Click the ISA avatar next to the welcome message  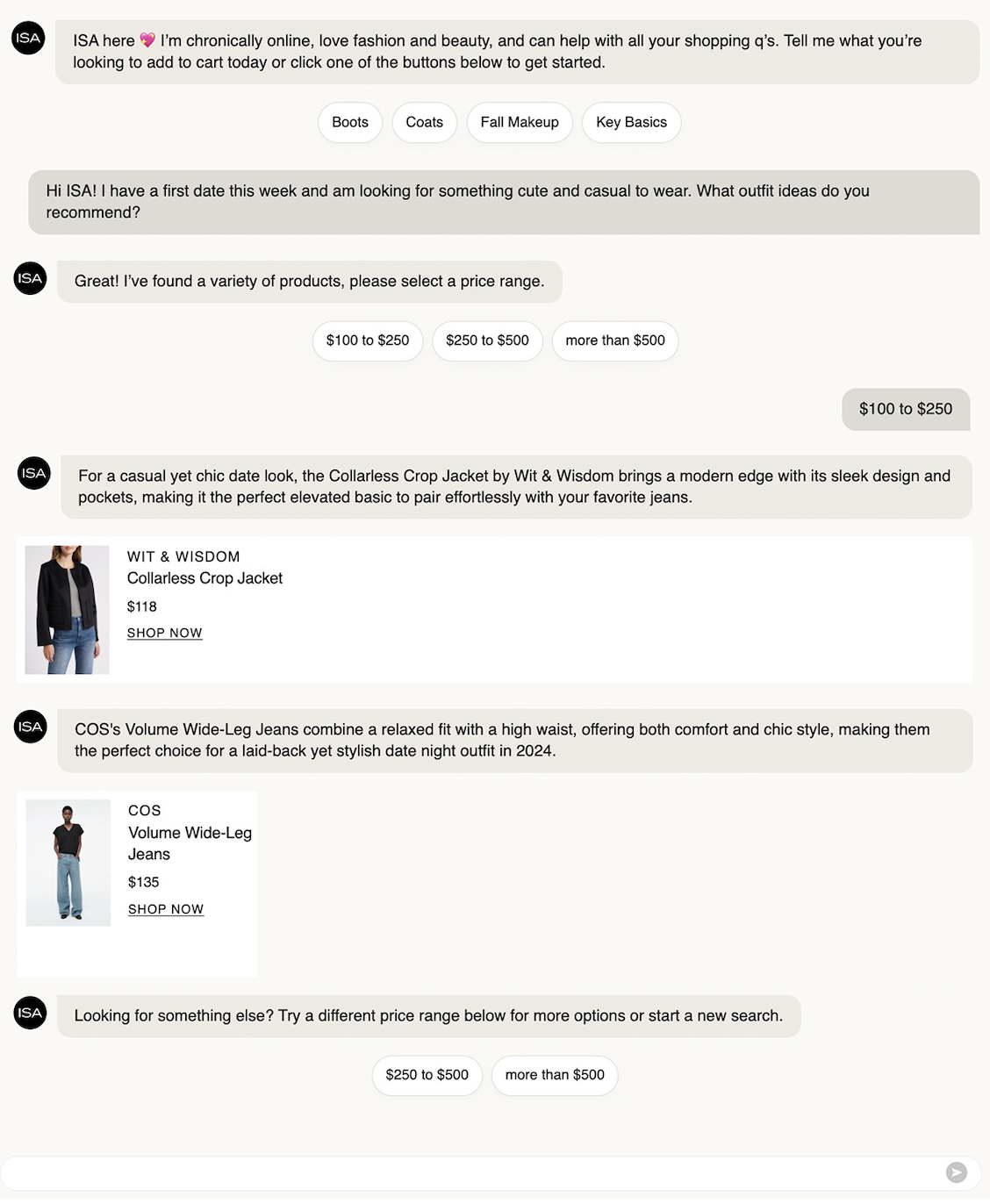[27, 39]
